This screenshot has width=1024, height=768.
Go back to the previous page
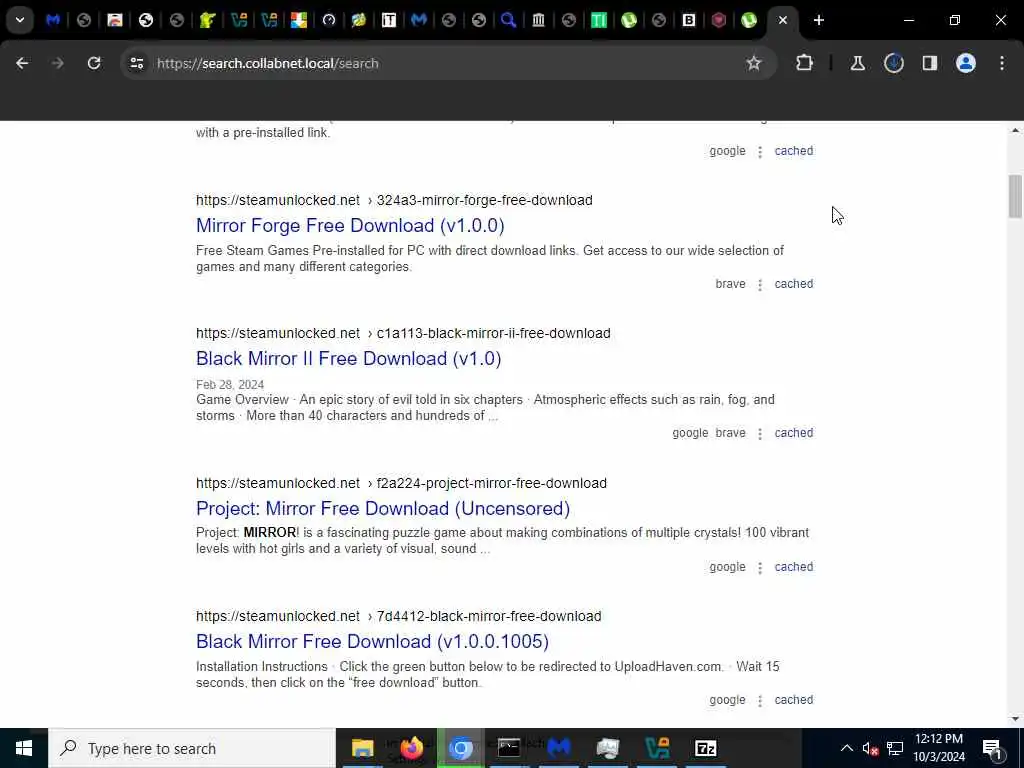(x=22, y=63)
